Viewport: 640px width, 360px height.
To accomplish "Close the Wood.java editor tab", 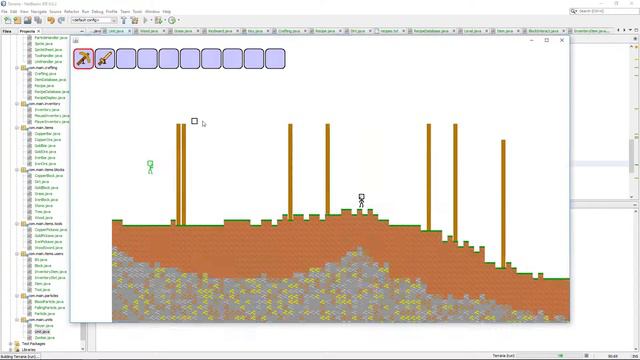I will tap(164, 31).
